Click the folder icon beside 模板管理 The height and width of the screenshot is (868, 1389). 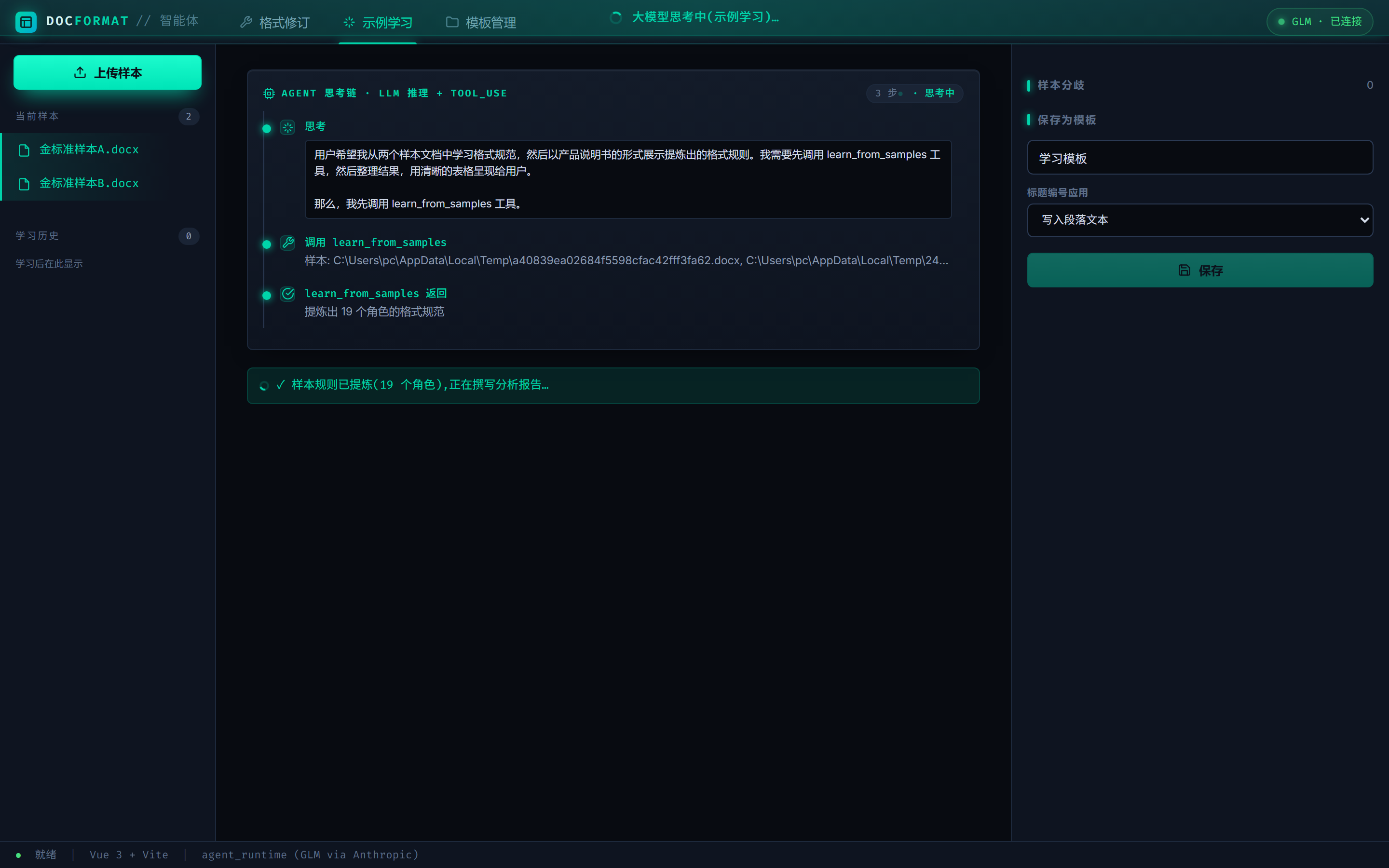(452, 22)
